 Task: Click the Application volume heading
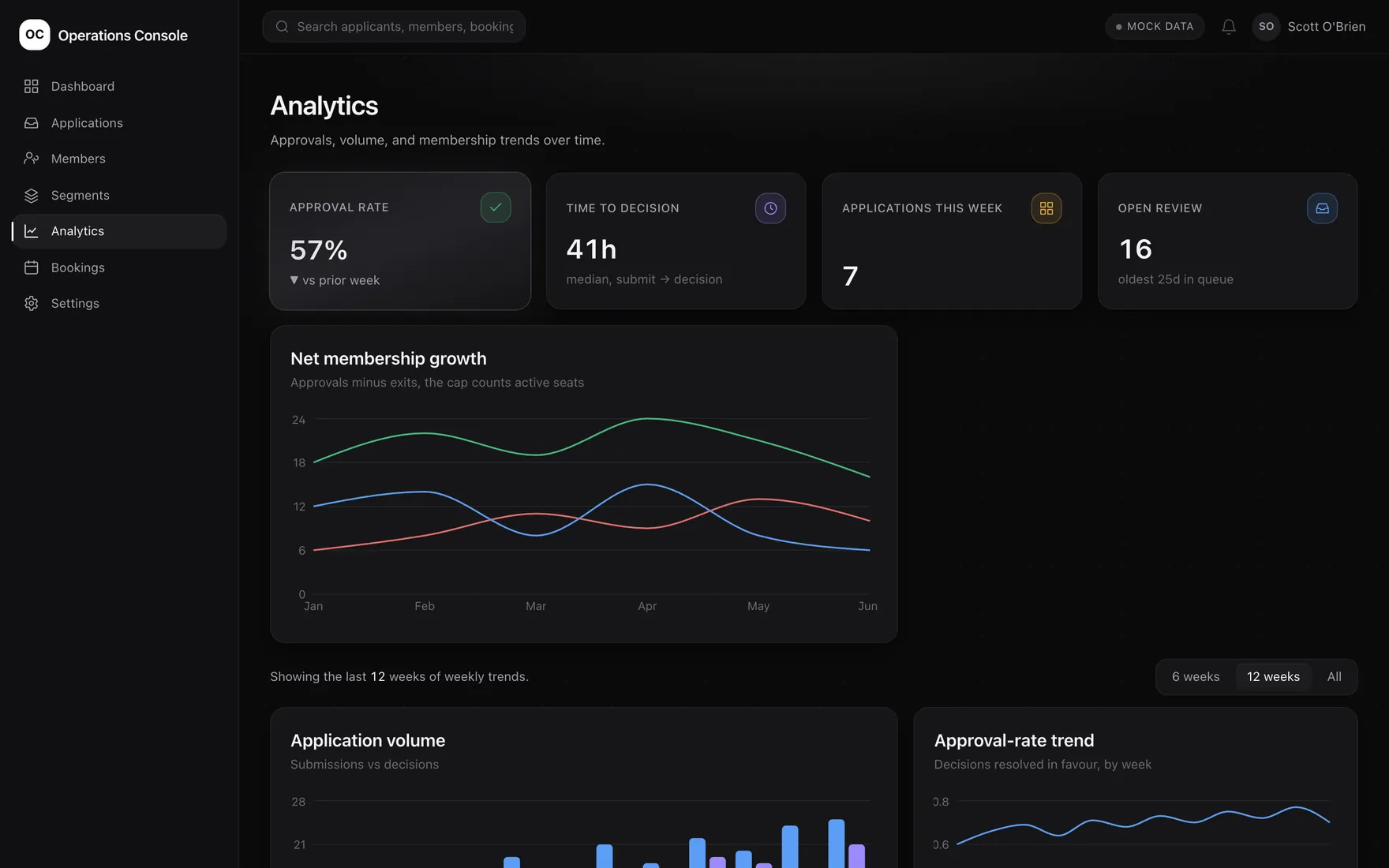point(368,740)
